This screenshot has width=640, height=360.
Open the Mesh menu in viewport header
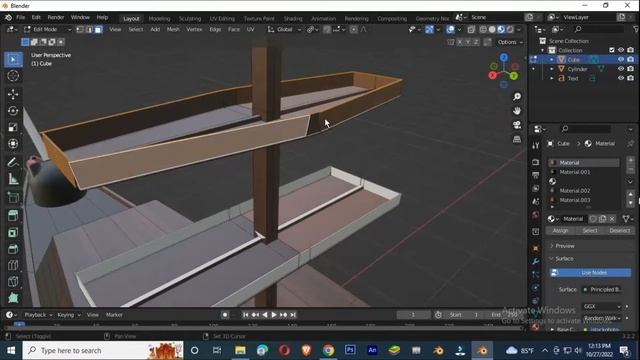(x=173, y=29)
